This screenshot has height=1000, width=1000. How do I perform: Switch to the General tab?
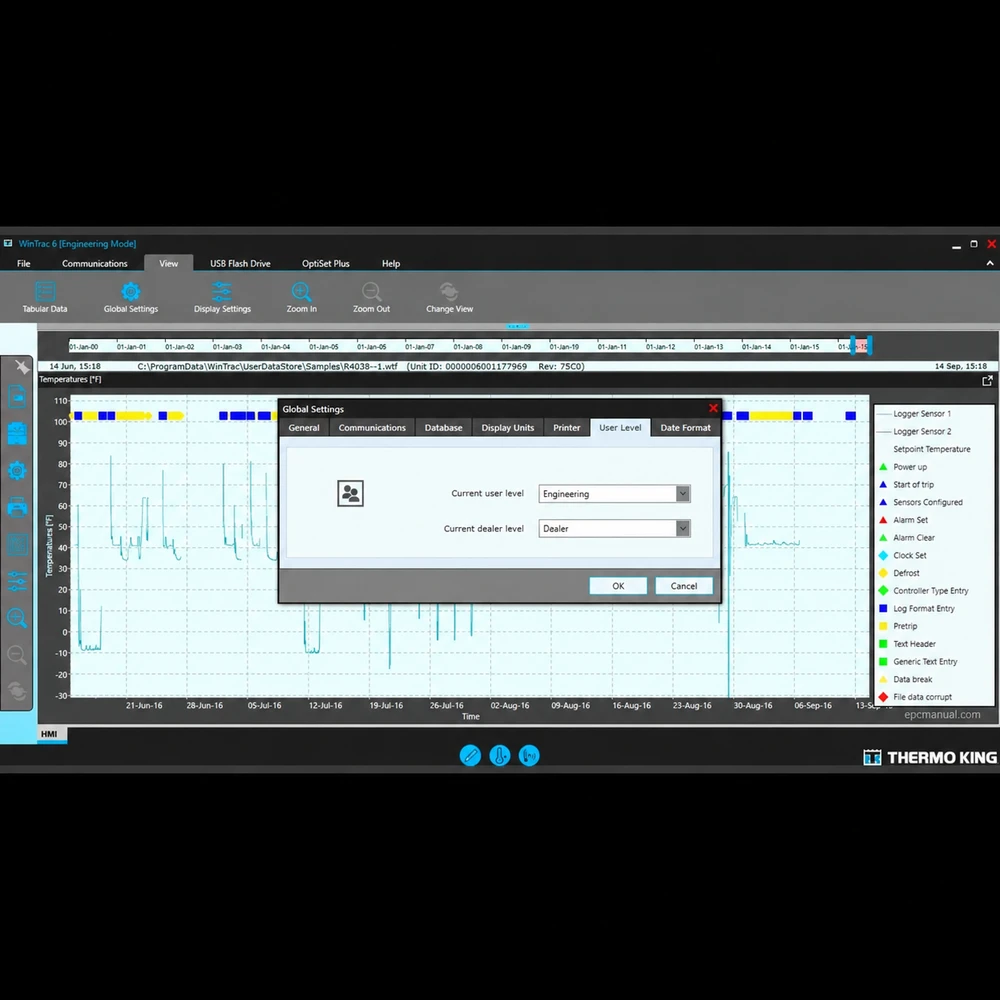[304, 427]
